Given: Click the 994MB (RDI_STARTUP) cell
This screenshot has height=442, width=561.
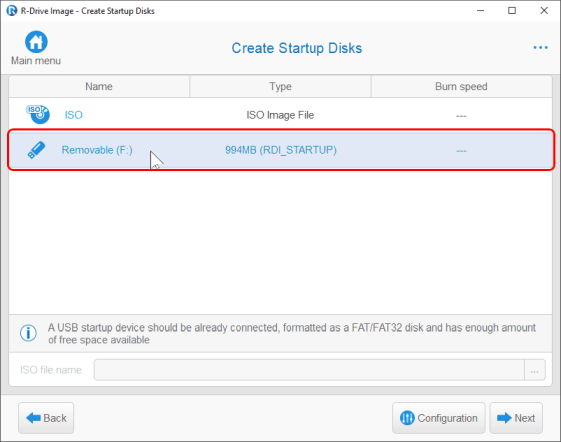Looking at the screenshot, I should click(x=281, y=150).
